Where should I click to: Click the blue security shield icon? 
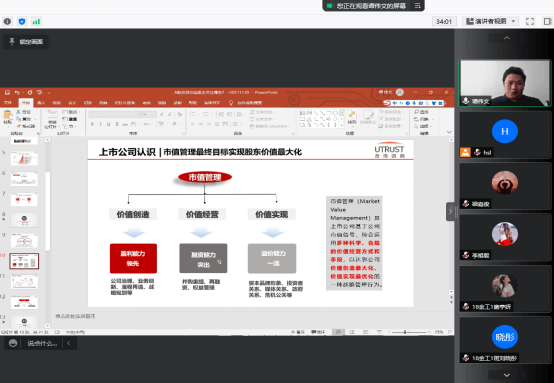click(22, 22)
